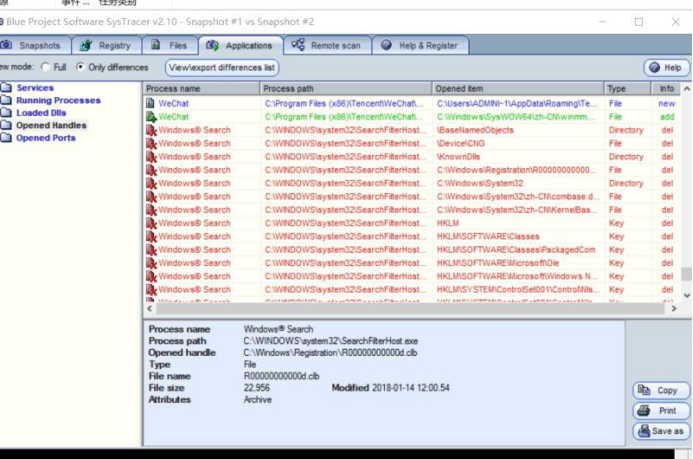Click the list's scroll up arrow
The image size is (693, 459).
[687, 89]
